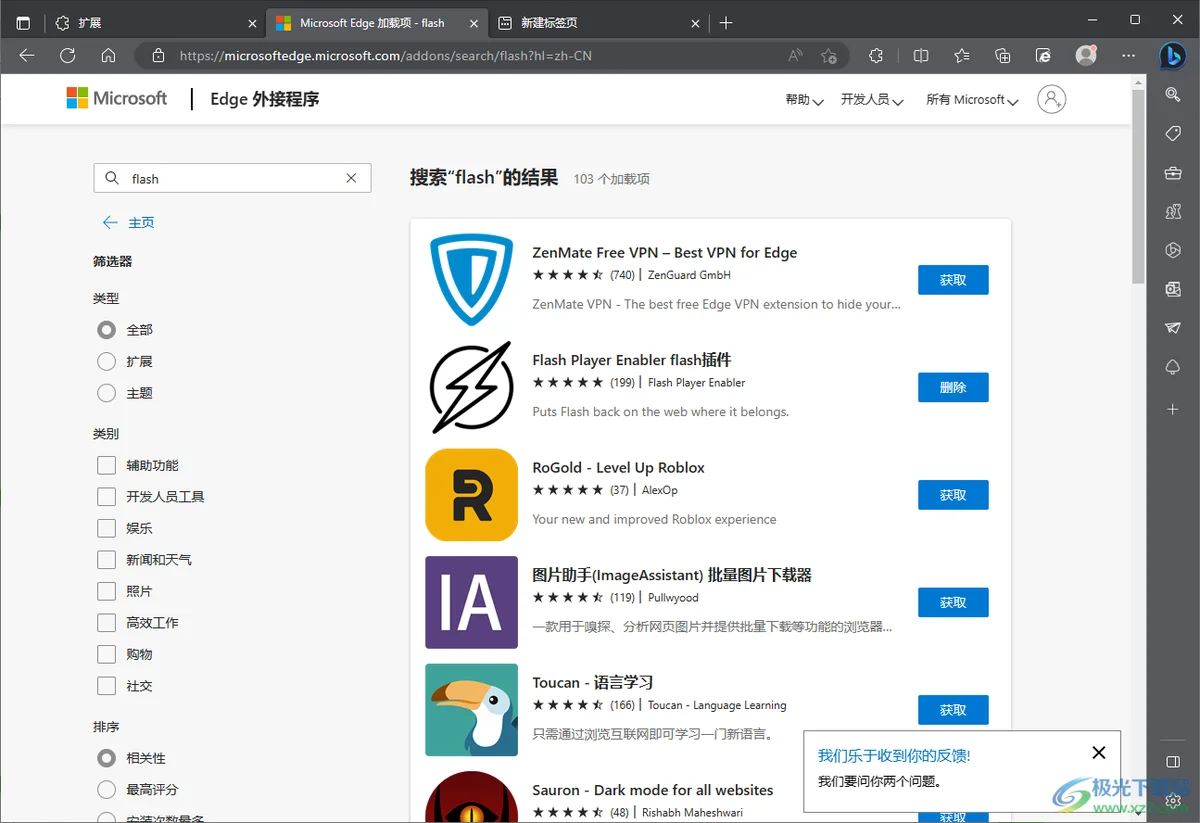Sort results by 最高评分

tap(107, 790)
